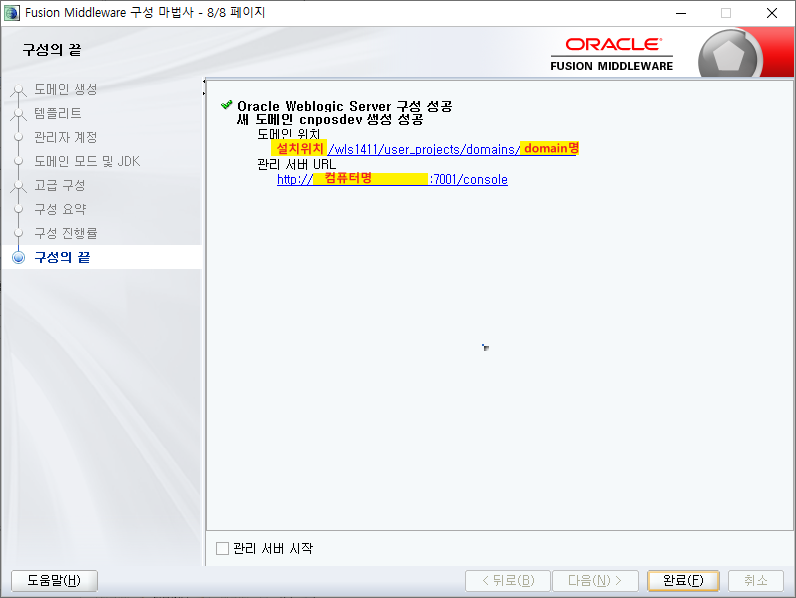Click the "관리 서버 URL" label

tap(296, 164)
